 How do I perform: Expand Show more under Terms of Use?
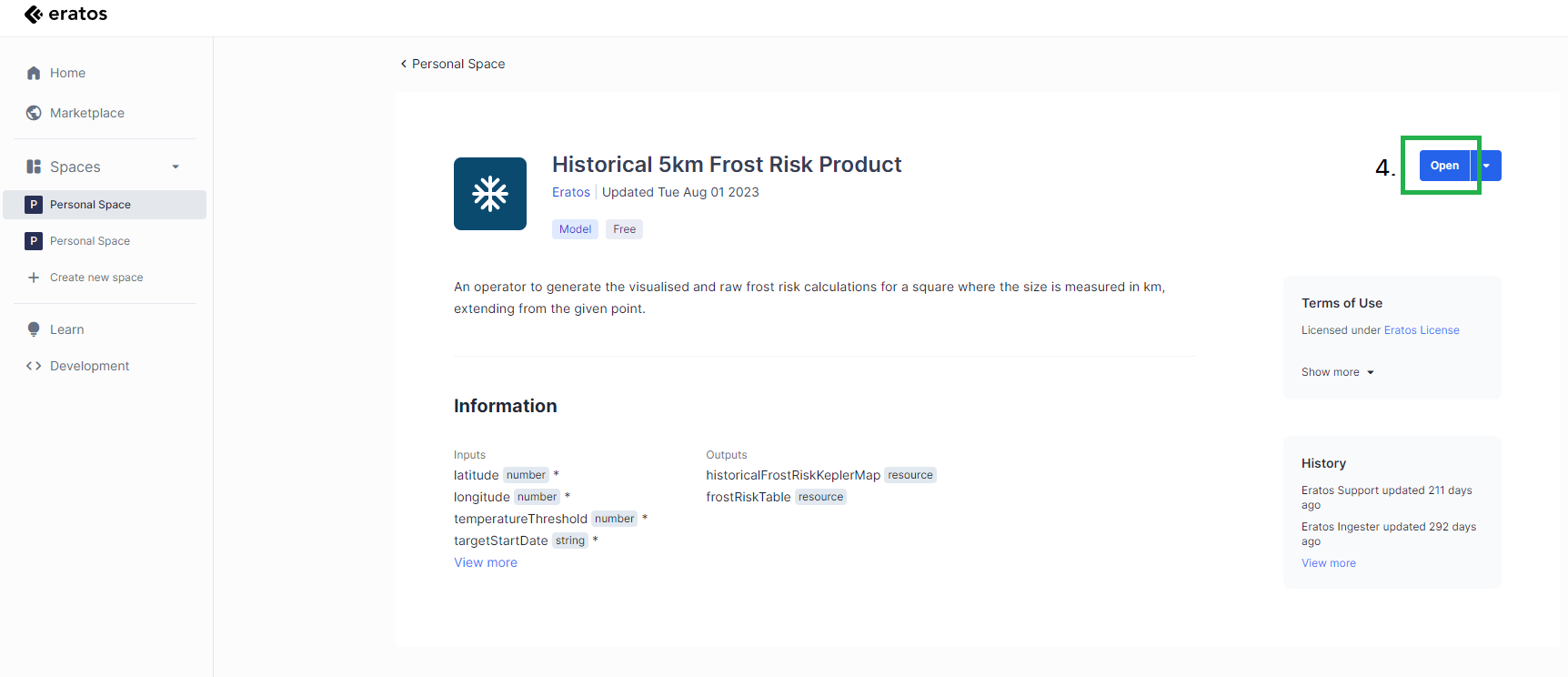point(1337,372)
